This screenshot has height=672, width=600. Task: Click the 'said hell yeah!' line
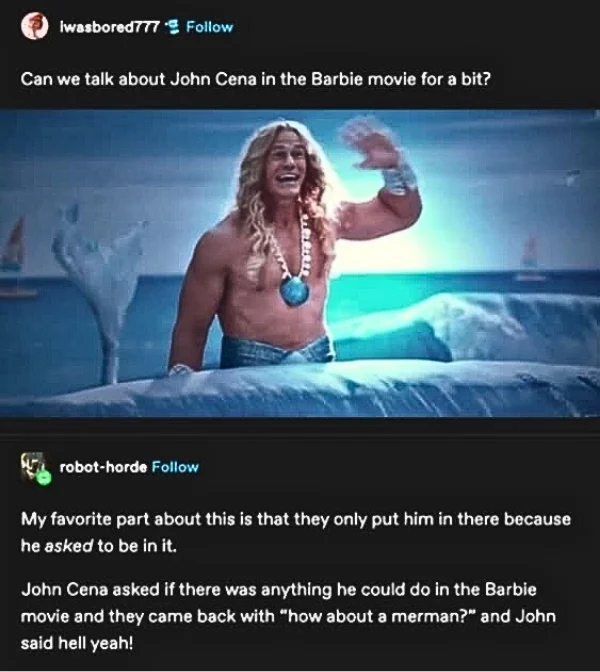click(77, 643)
